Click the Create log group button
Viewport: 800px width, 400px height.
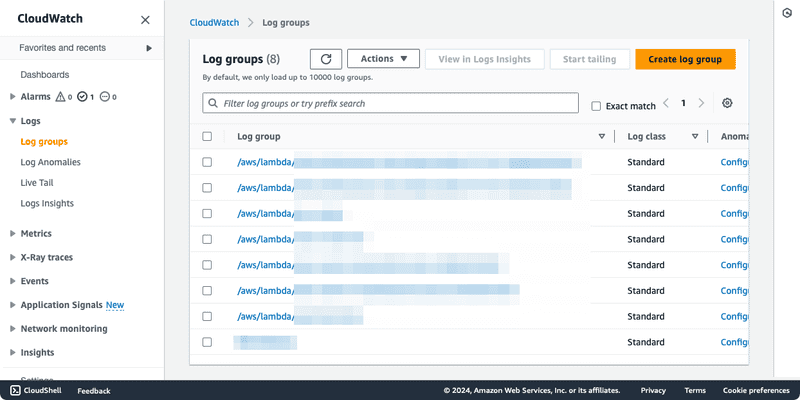[685, 59]
